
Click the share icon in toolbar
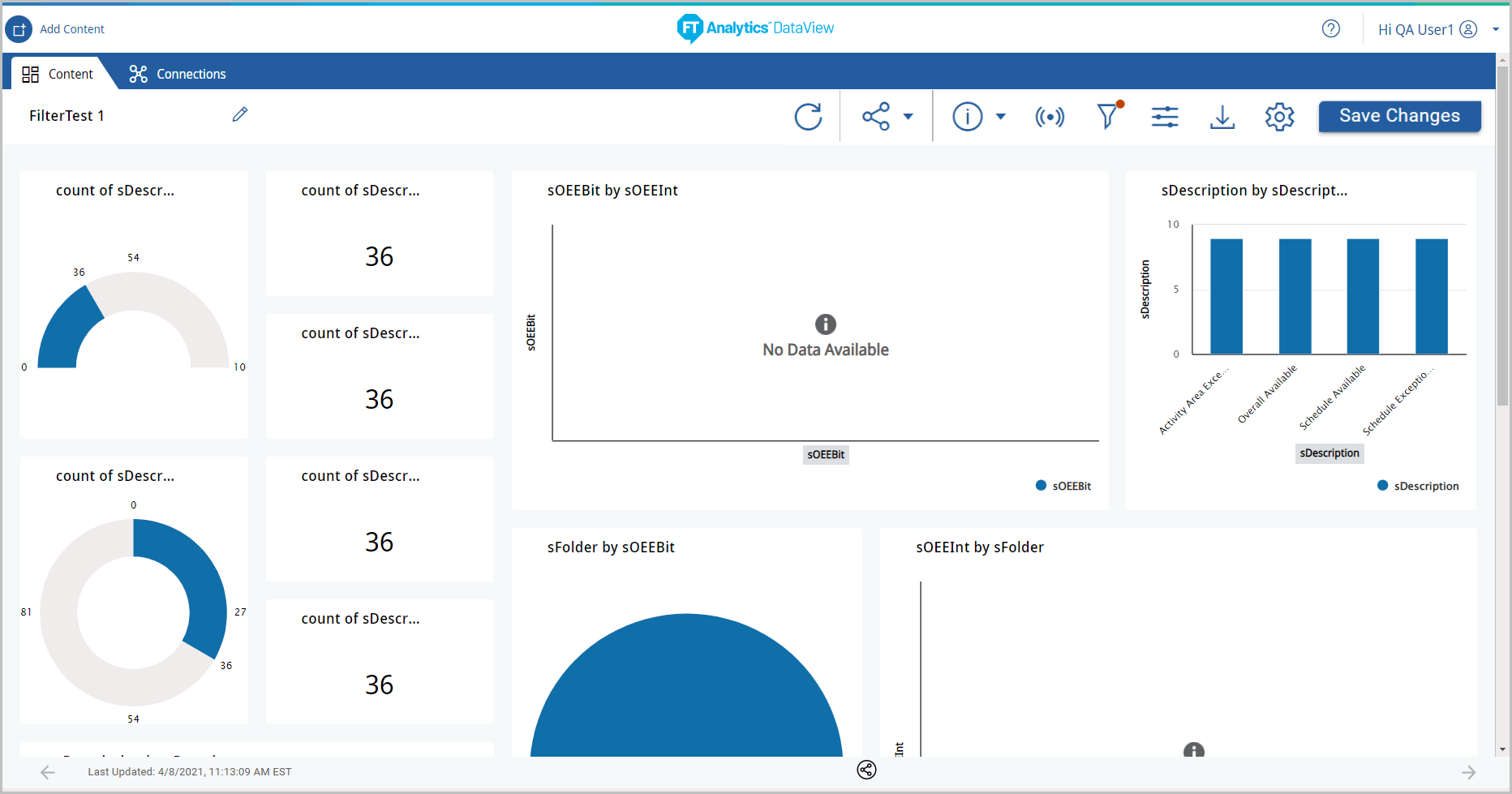click(x=876, y=117)
